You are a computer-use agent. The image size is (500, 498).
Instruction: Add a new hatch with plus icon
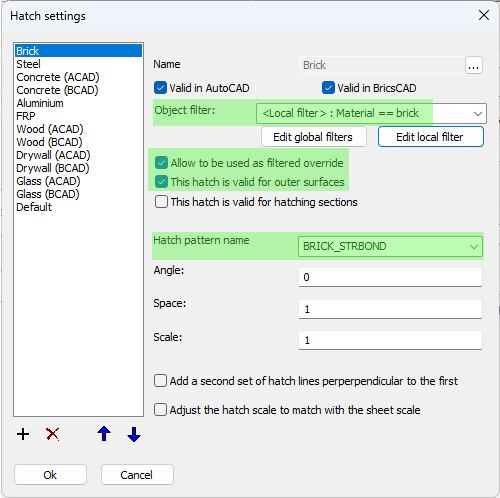23,434
